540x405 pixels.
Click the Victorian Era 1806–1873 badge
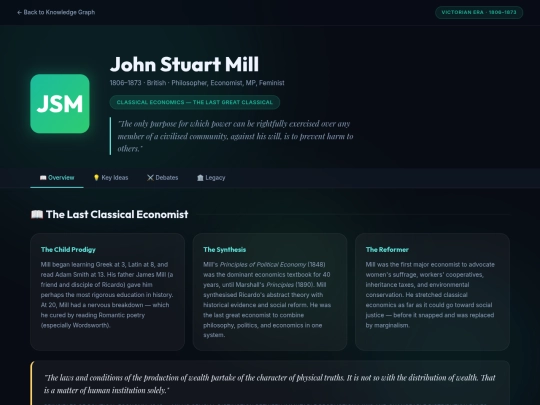coord(479,12)
